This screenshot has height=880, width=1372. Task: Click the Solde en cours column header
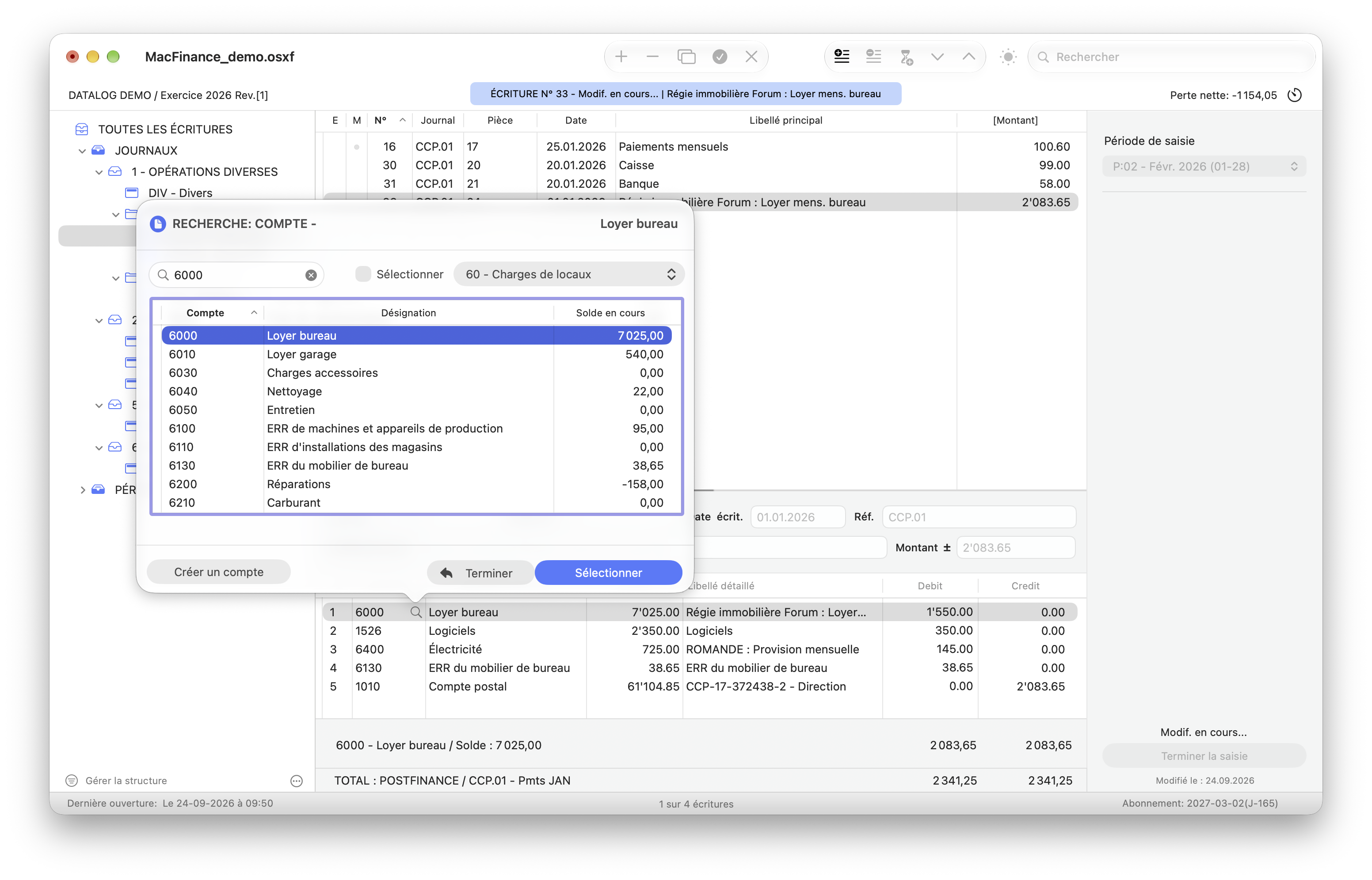[610, 313]
